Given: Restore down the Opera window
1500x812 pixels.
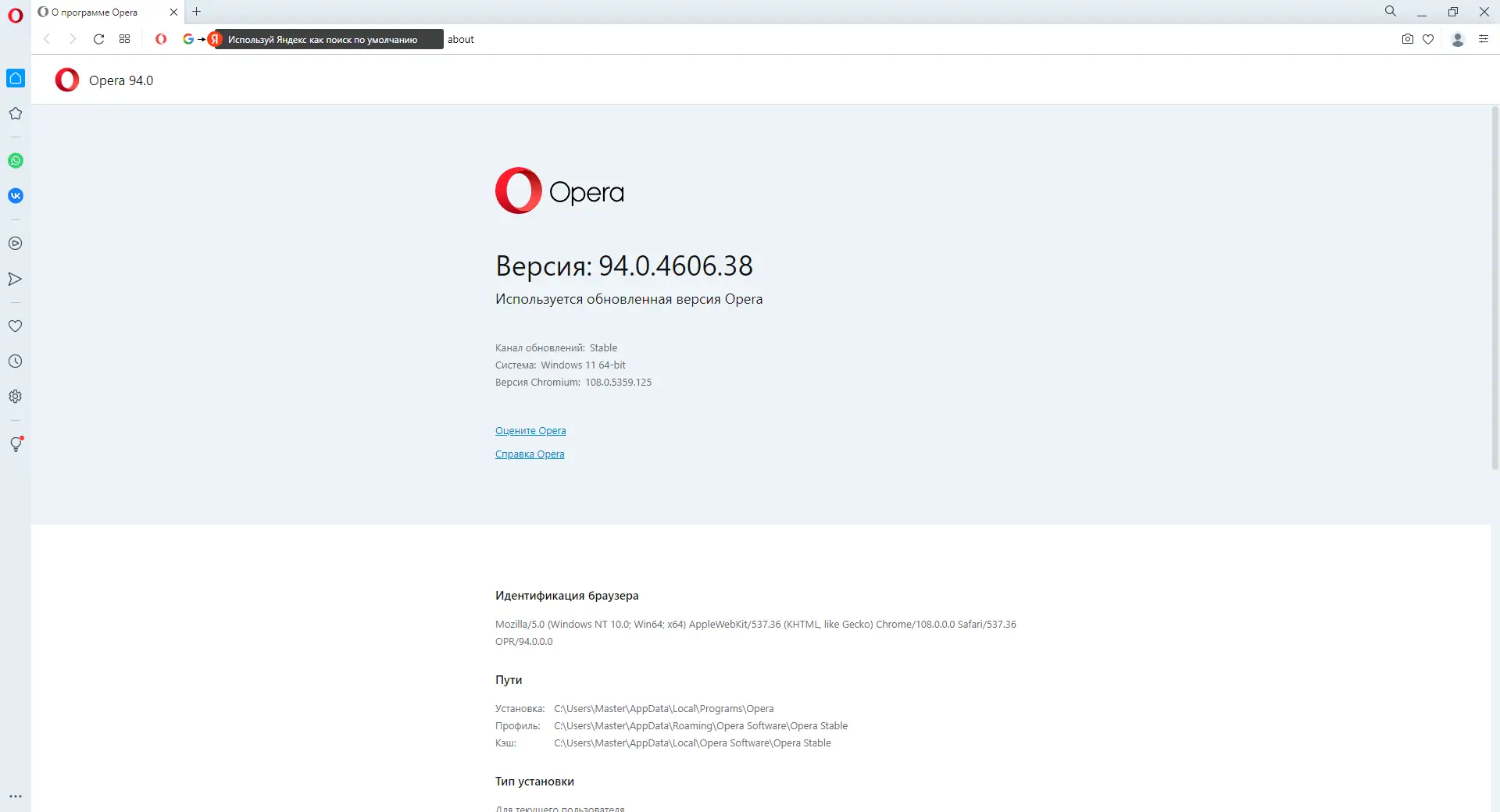Looking at the screenshot, I should 1453,12.
